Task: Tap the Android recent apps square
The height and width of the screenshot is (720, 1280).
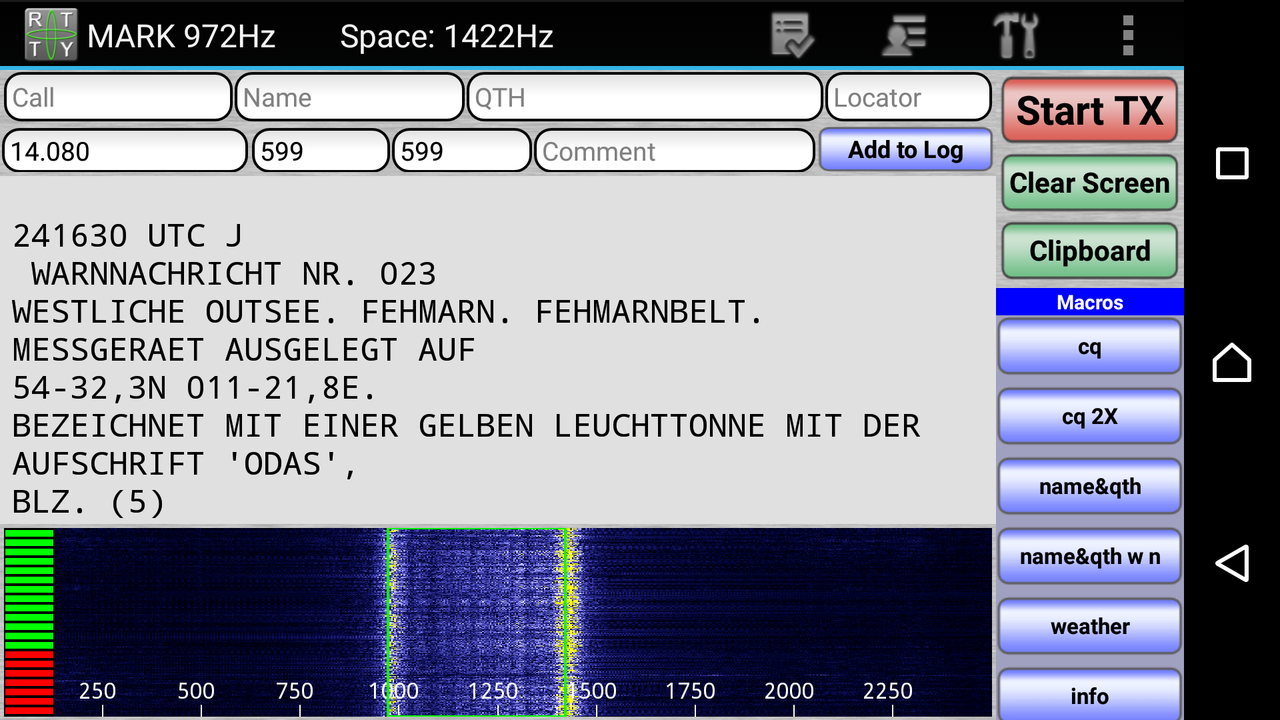Action: [x=1232, y=163]
